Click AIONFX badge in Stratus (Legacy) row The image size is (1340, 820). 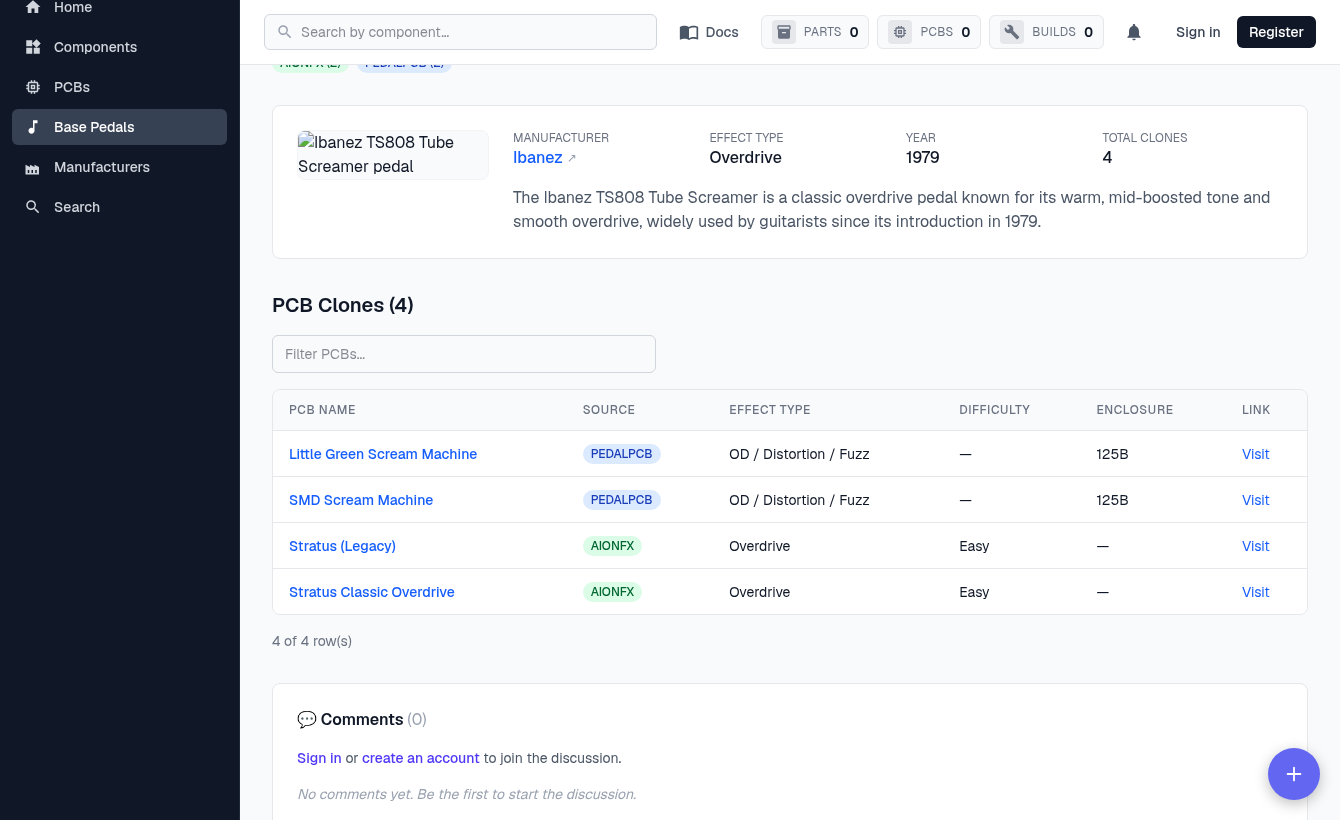(612, 546)
